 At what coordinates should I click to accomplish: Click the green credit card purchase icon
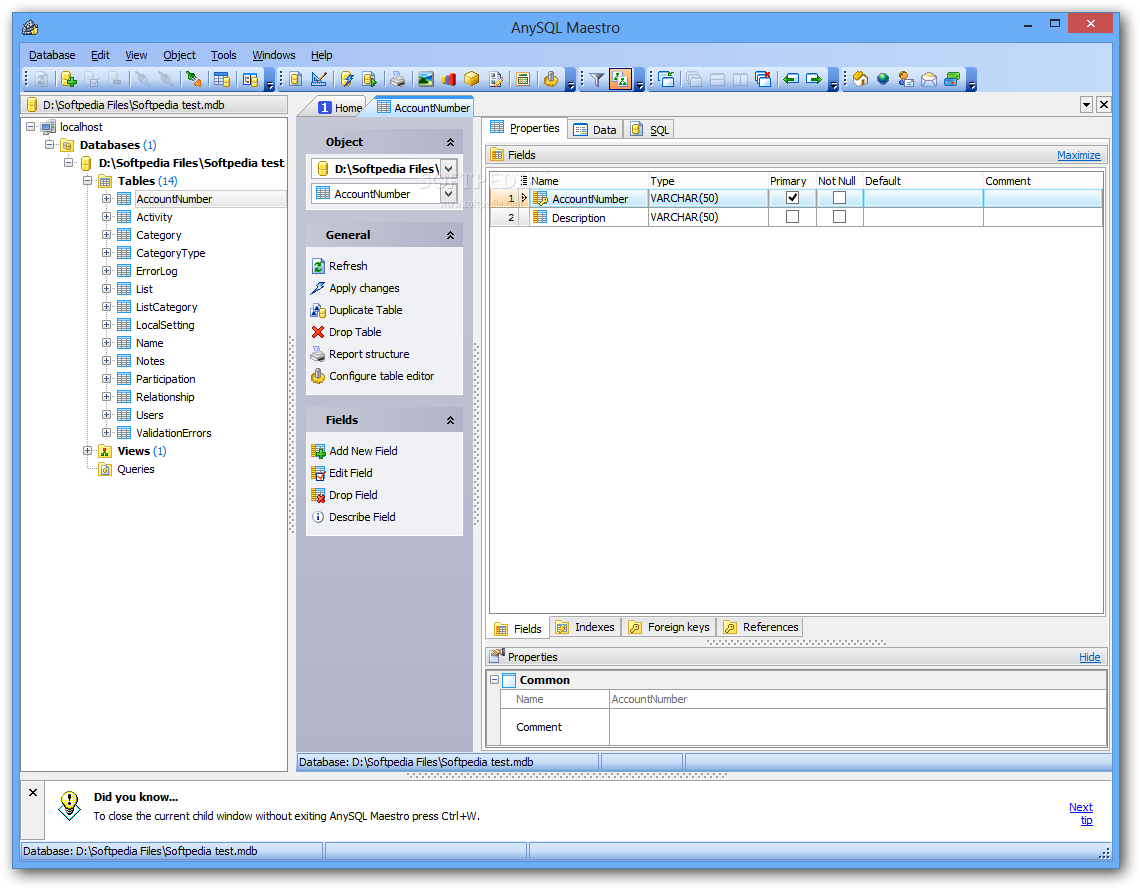point(952,79)
